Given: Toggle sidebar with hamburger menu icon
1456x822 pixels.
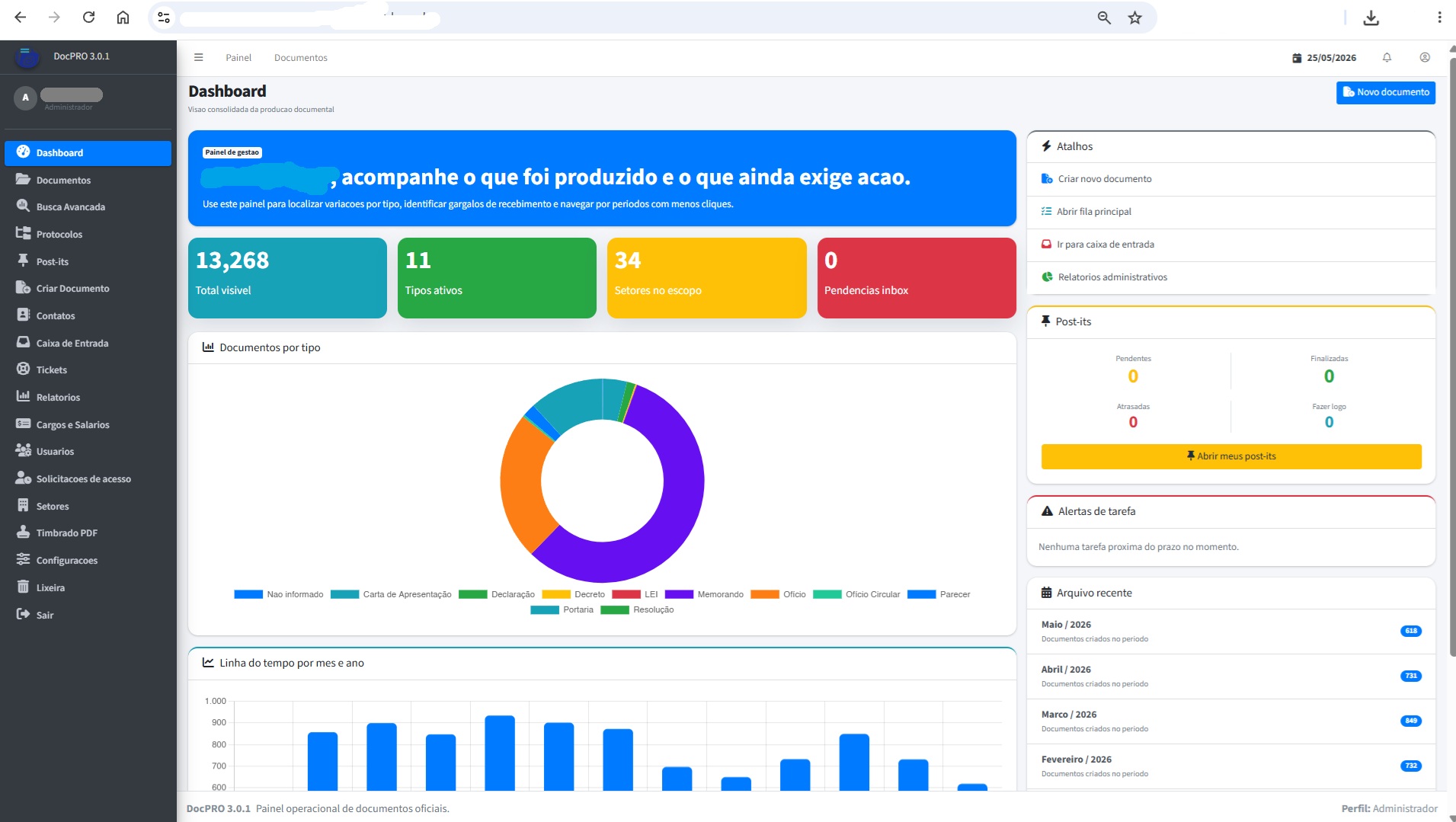Looking at the screenshot, I should pos(198,57).
